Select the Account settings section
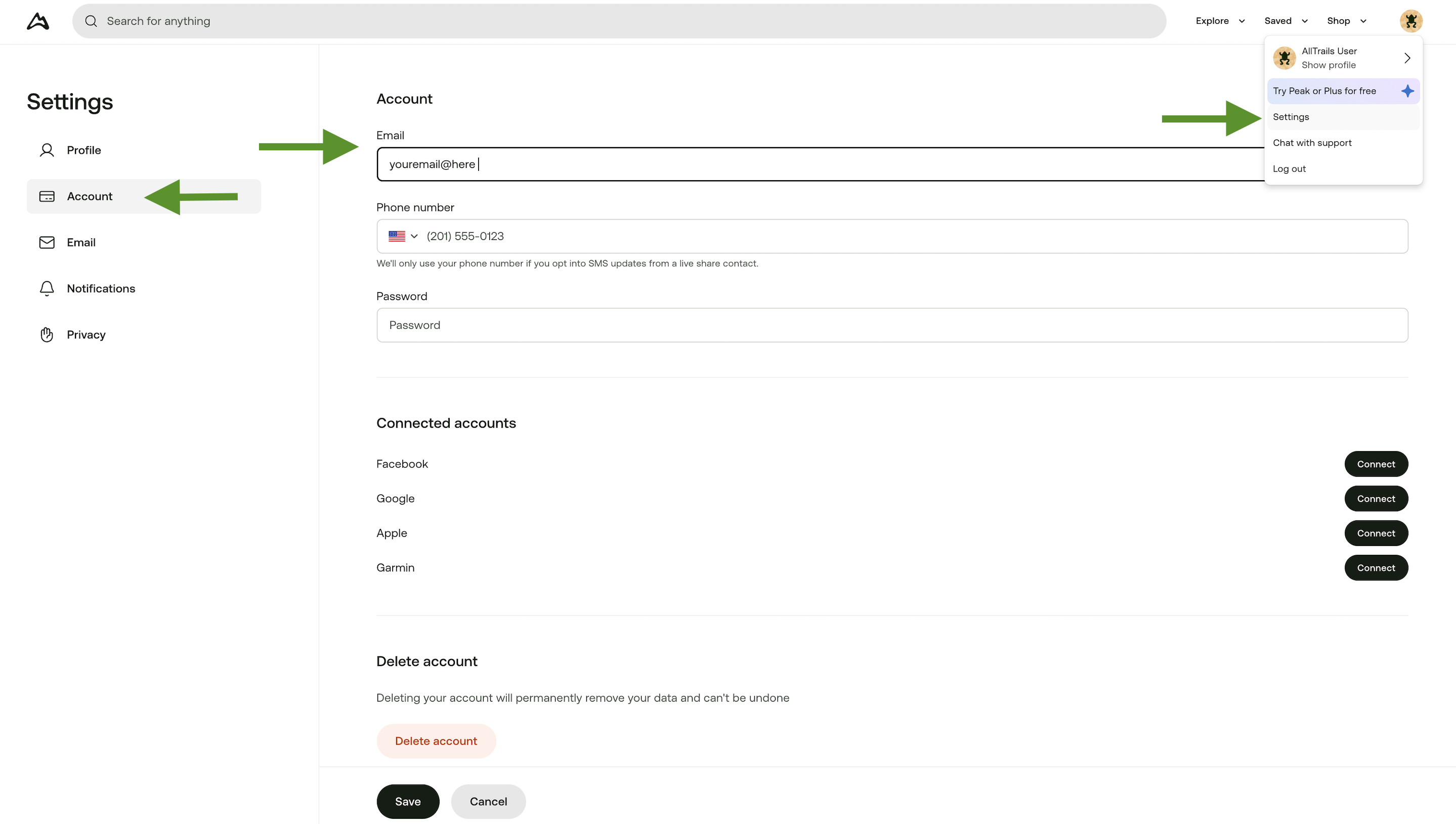The image size is (1456, 824). click(x=144, y=196)
